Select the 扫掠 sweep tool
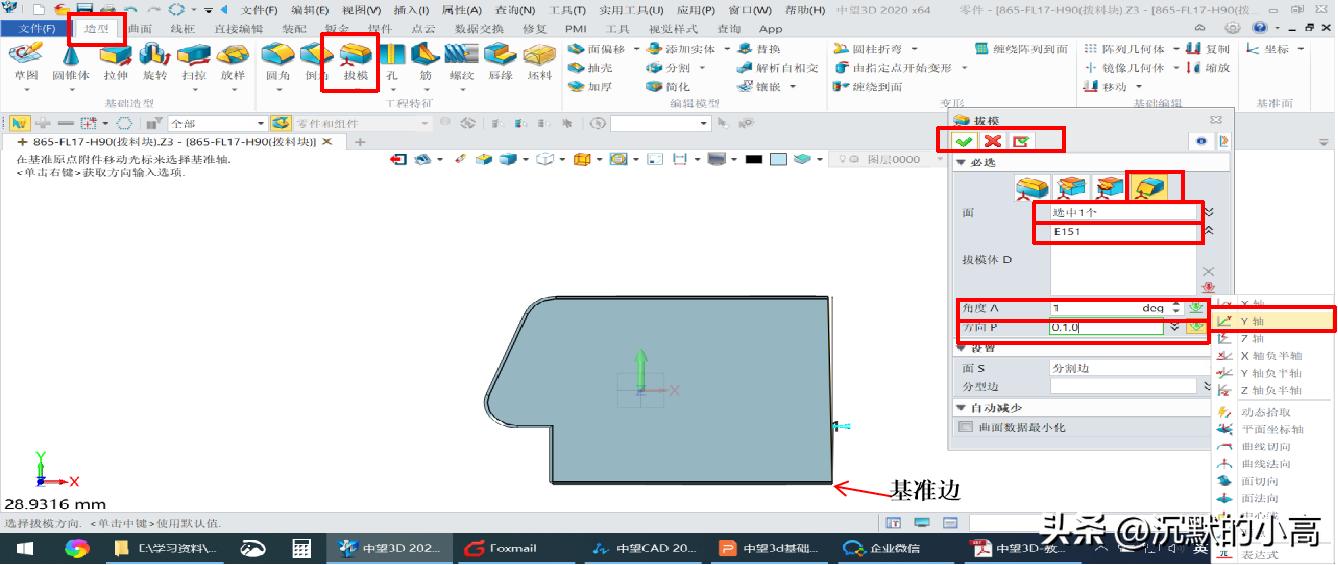 click(193, 62)
